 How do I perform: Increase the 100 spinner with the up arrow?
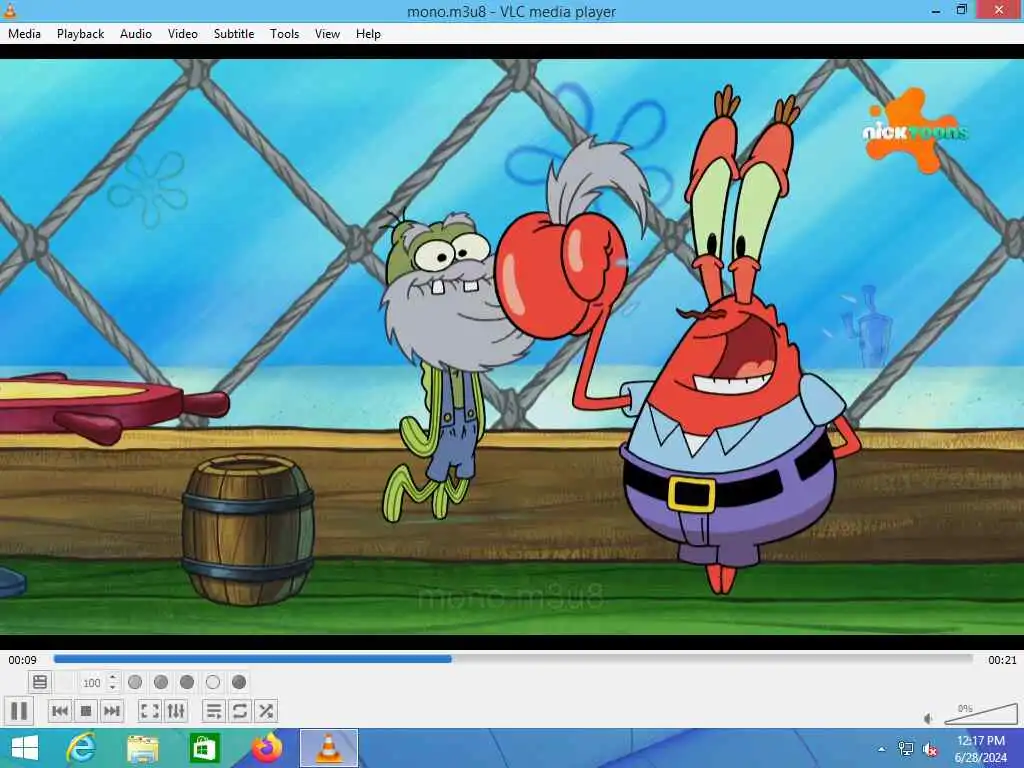(x=112, y=678)
